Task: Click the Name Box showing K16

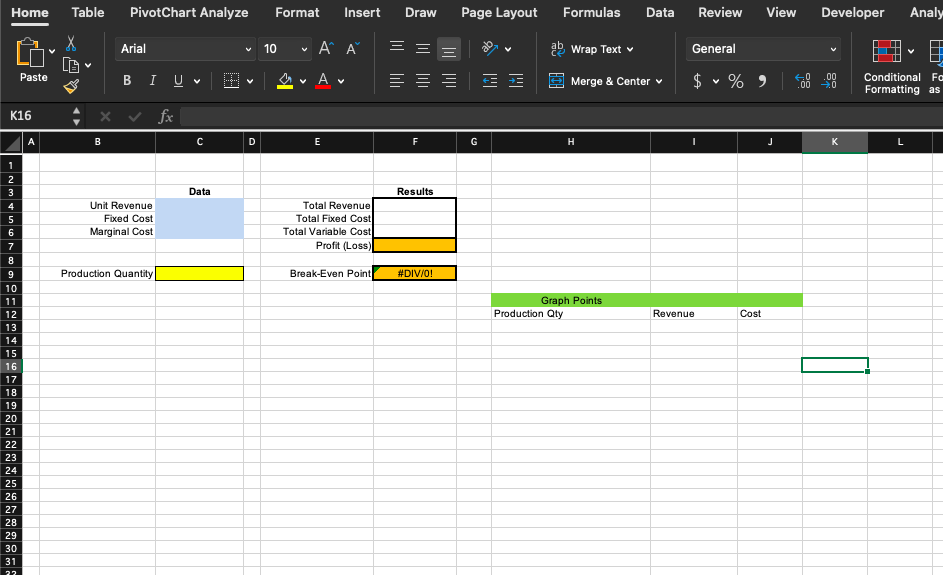Action: pyautogui.click(x=36, y=116)
